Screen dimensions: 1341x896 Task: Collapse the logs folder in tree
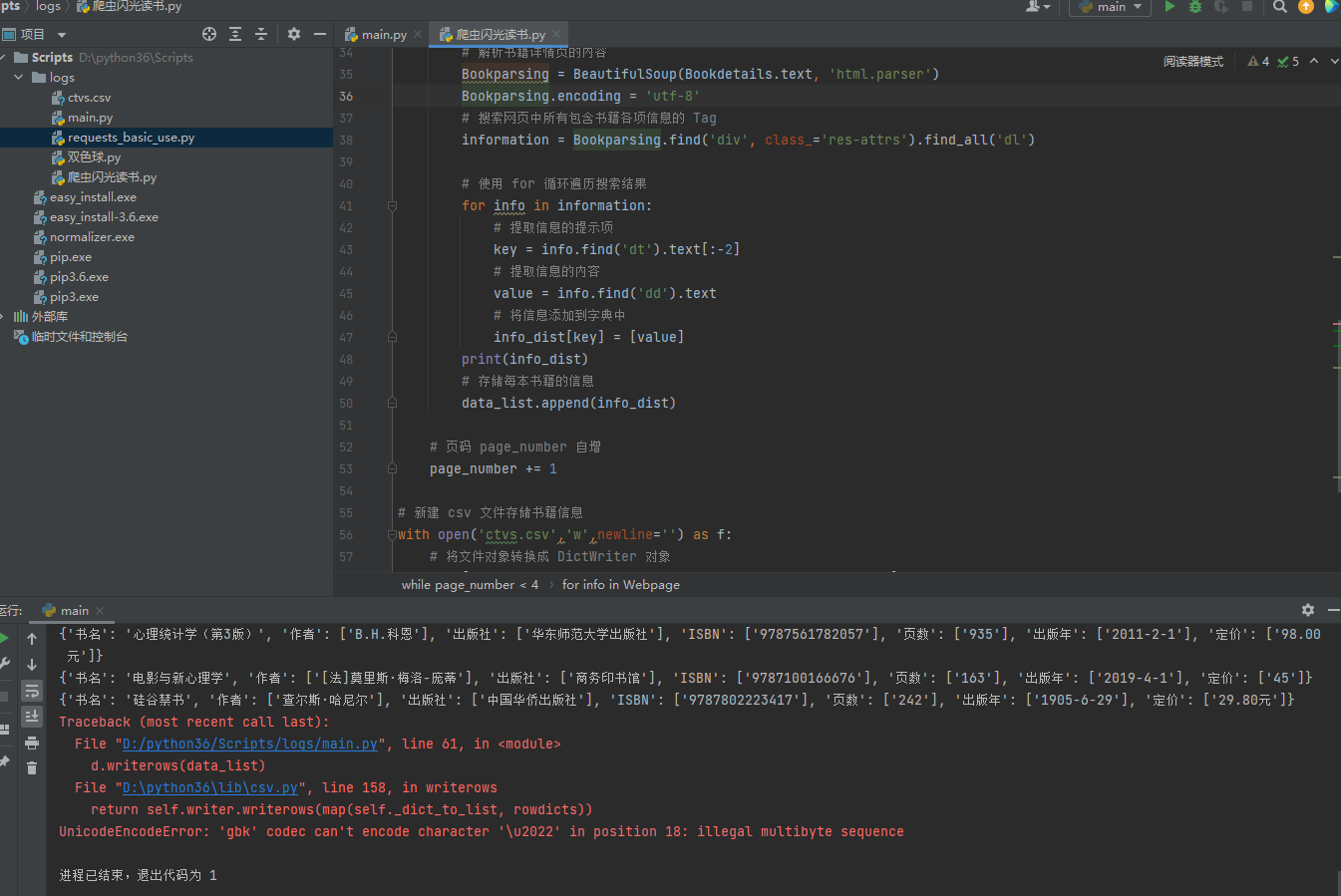tap(19, 77)
